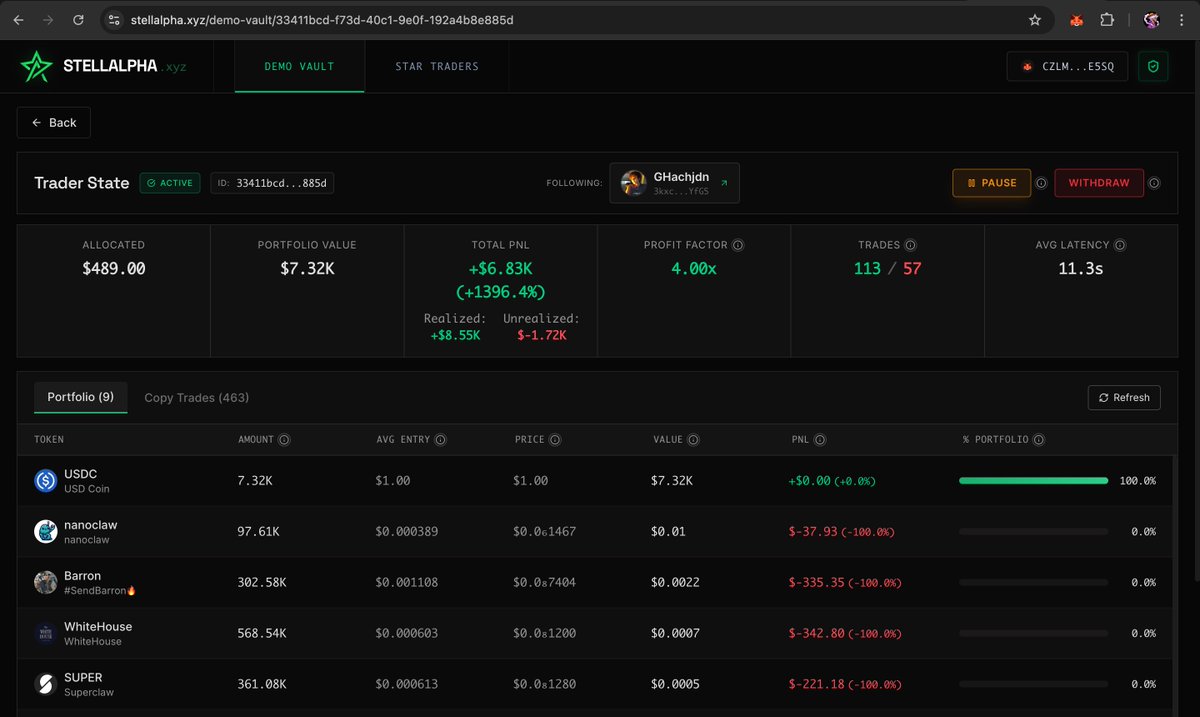This screenshot has height=717, width=1200.
Task: Click red extension icon in toolbar
Action: click(1076, 20)
